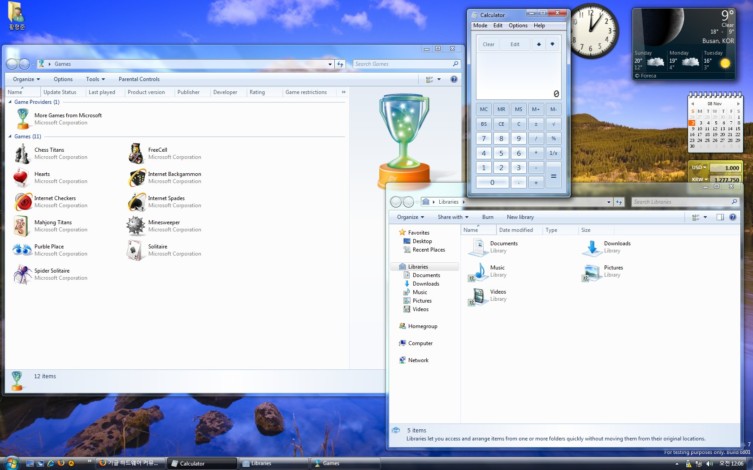
Task: Select Internet Spades game icon
Action: tap(137, 202)
